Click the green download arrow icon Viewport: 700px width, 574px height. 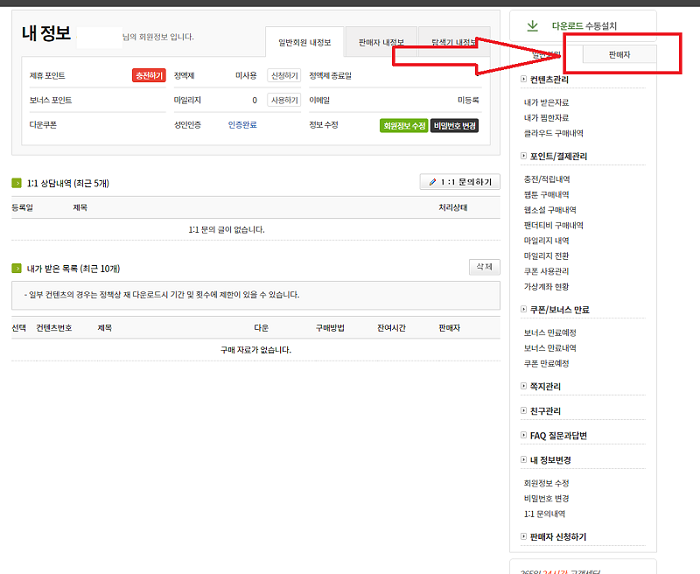coord(532,25)
